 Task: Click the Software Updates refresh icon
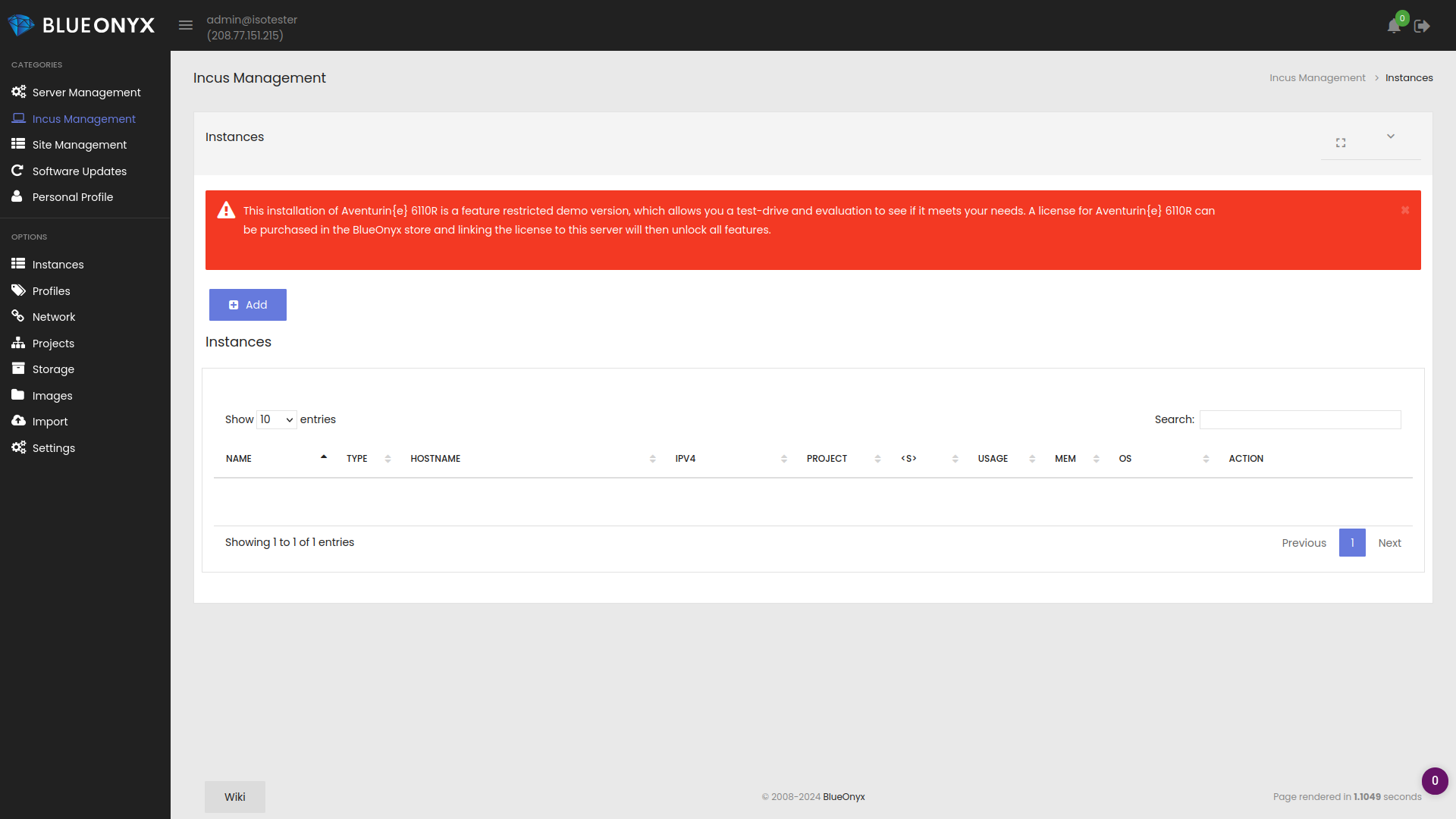click(17, 171)
